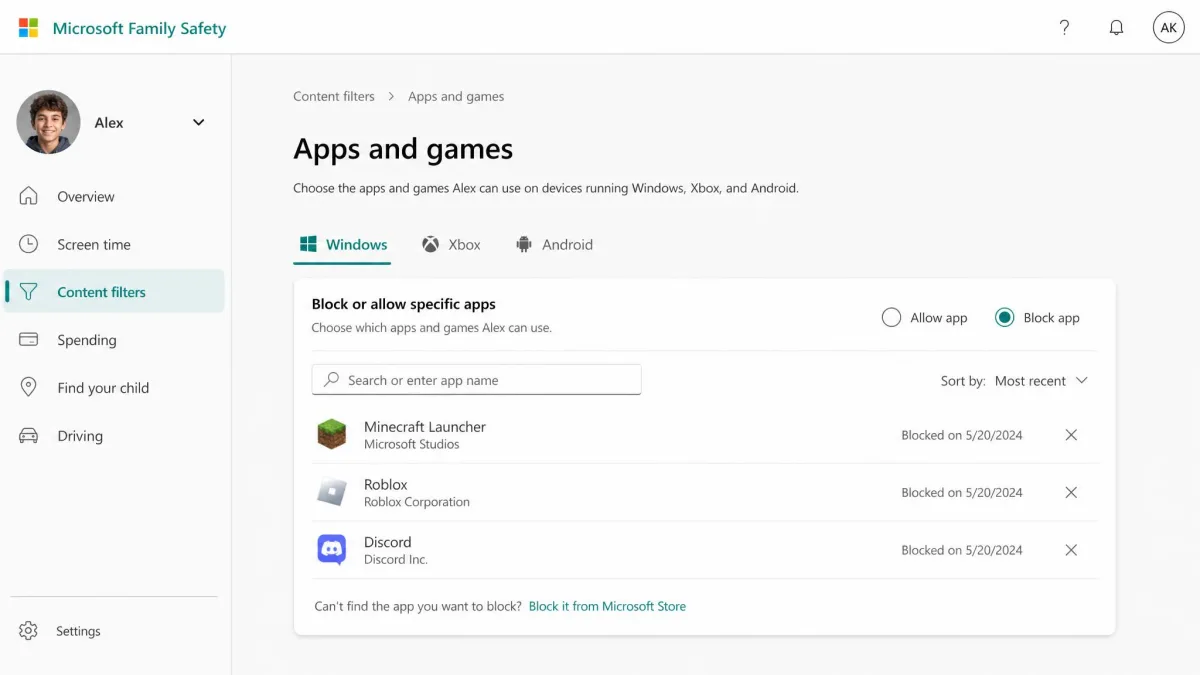Click the Spending card icon
Screen dimensions: 1200x675
pyautogui.click(x=29, y=340)
